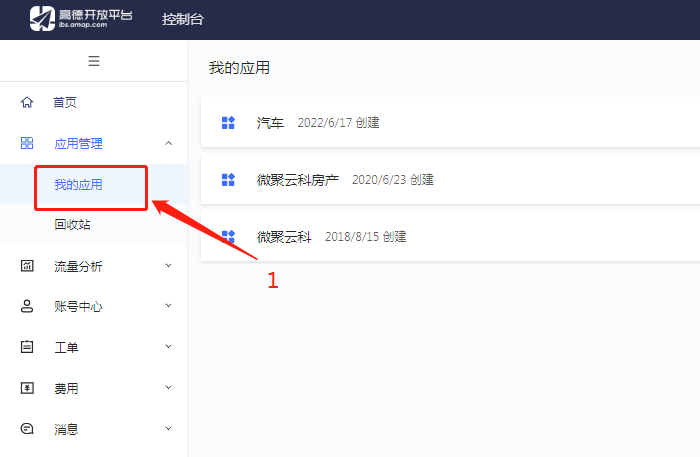Click the 账号中心 person icon
The width and height of the screenshot is (700, 457).
pos(27,306)
